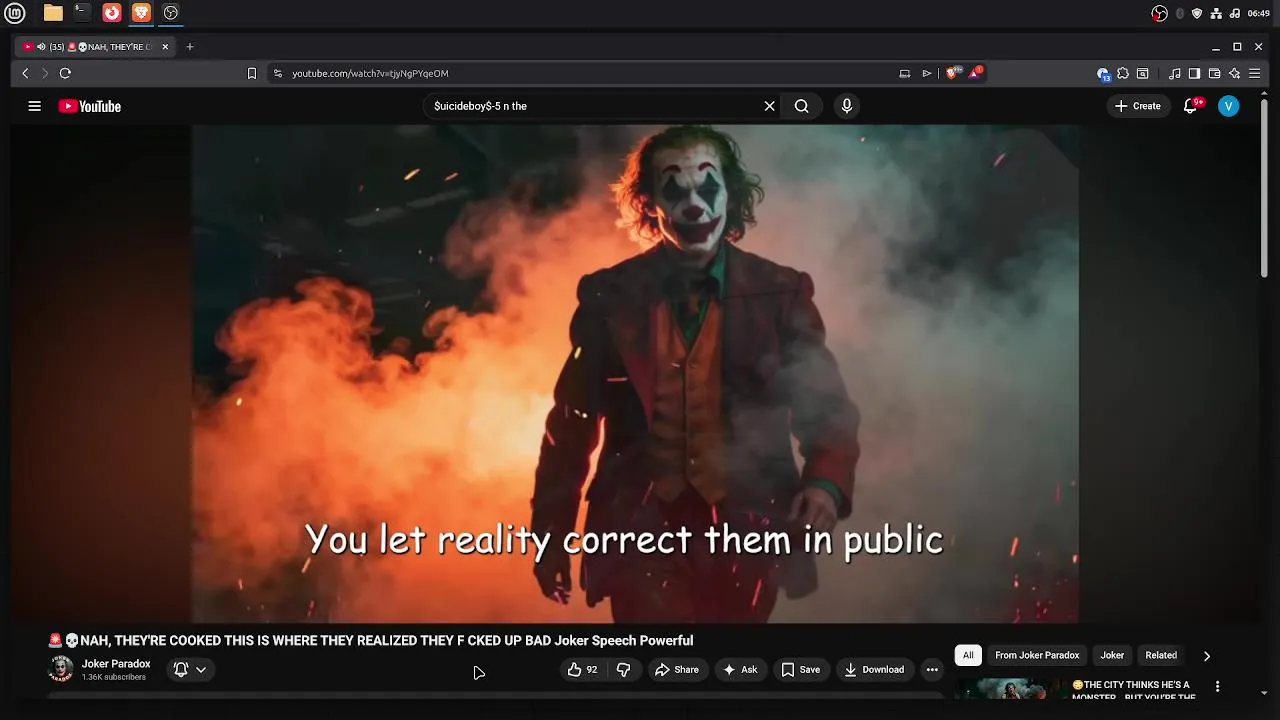Open site settings icon in address bar

click(278, 73)
